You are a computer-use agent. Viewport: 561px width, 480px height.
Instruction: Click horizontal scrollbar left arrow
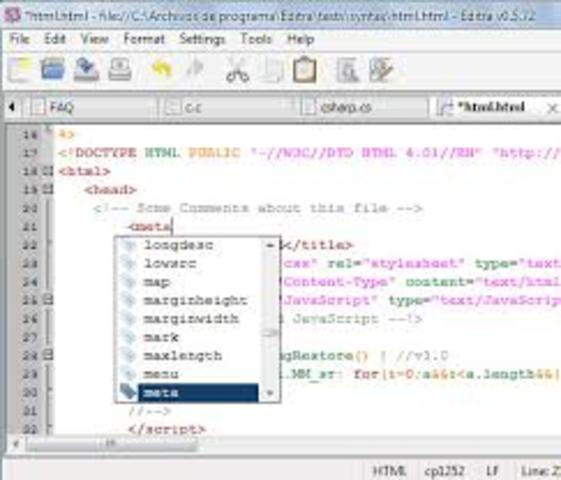(x=16, y=444)
